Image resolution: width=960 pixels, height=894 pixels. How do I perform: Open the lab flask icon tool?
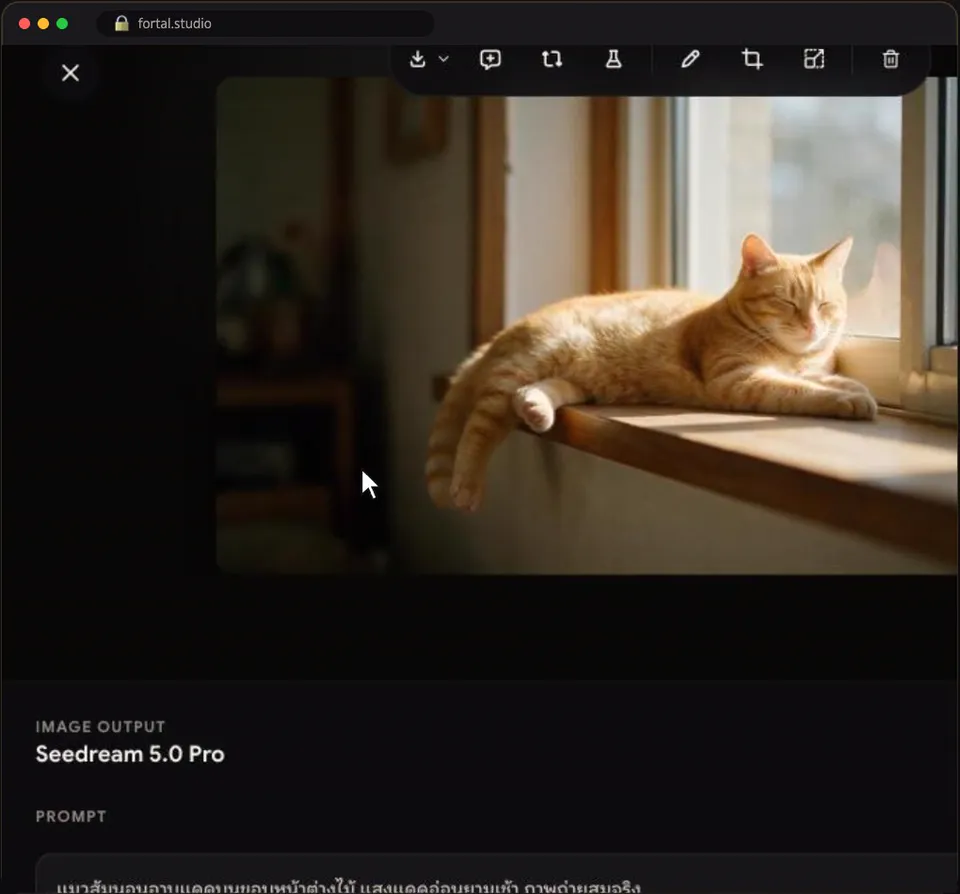coord(613,59)
